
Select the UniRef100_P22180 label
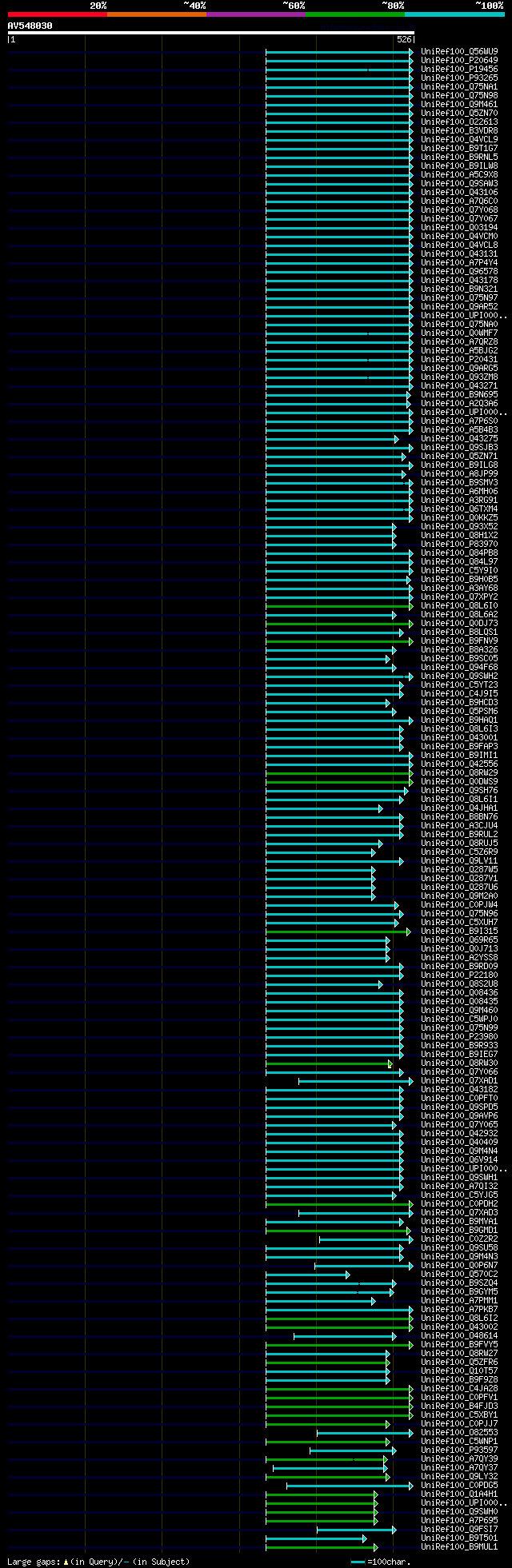(x=459, y=975)
